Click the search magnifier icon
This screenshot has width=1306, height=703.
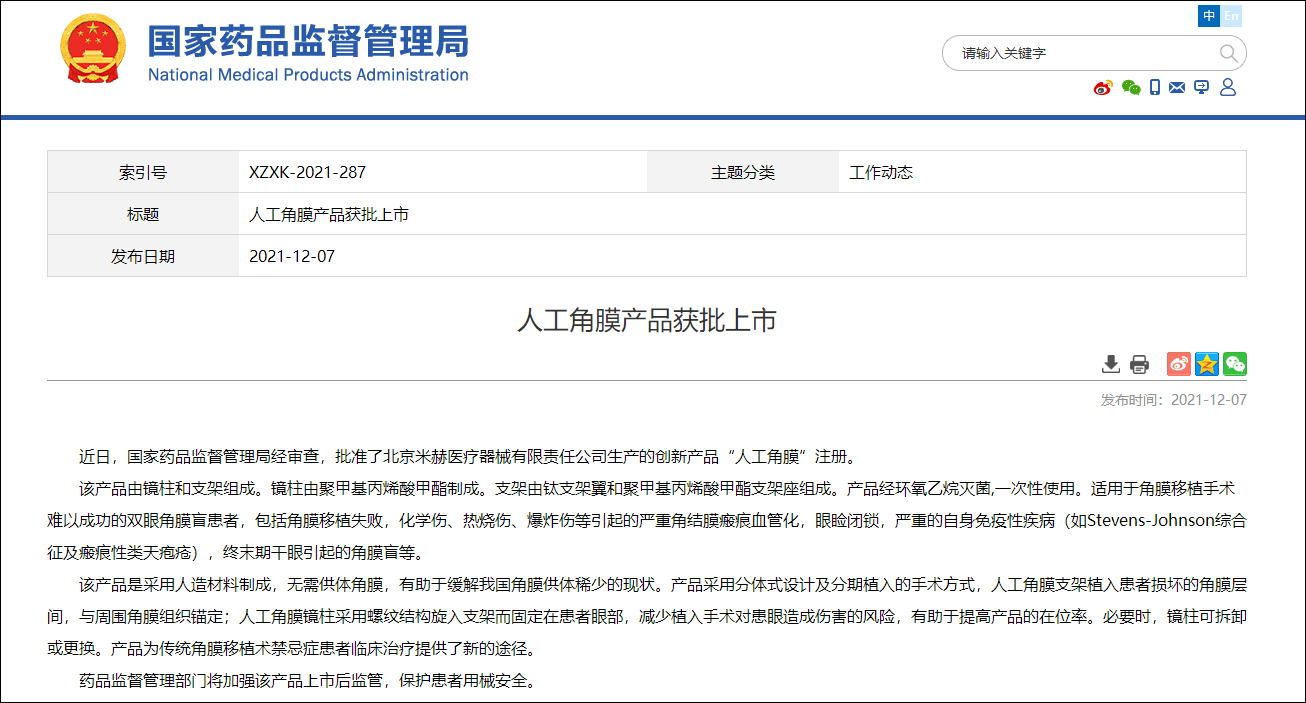tap(1228, 53)
